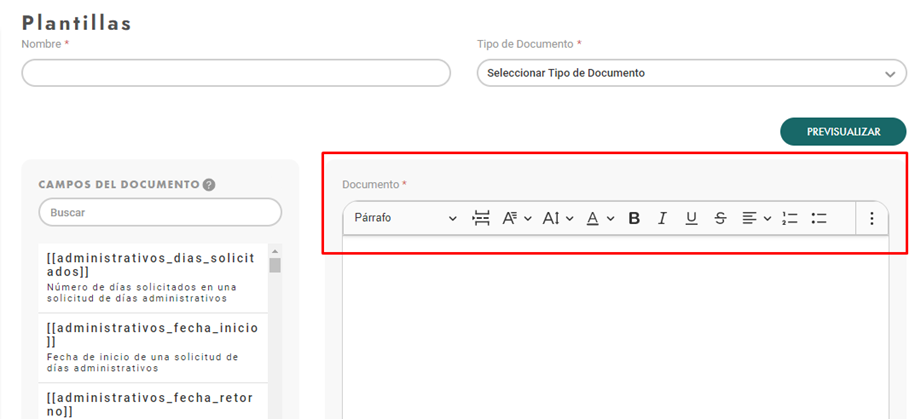Viewport: 921px width, 419px height.
Task: Insert a page break in the editor toolbar
Action: click(x=481, y=218)
